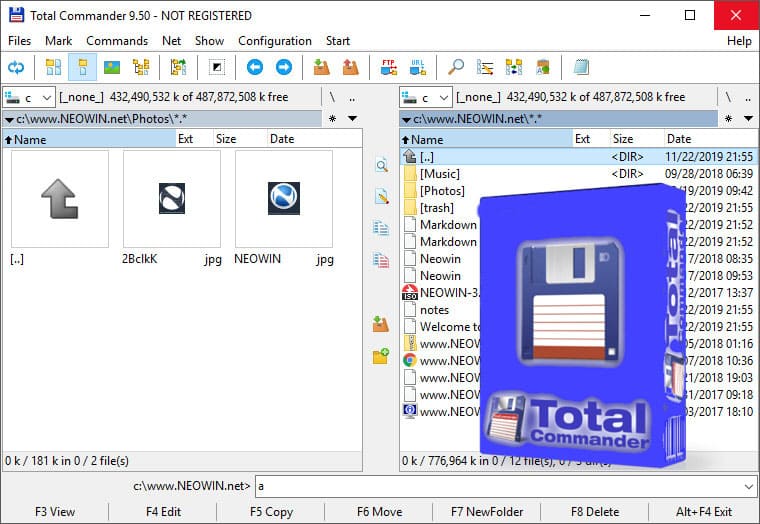760x524 pixels.
Task: Open the left panel drive c dropdown
Action: (x=29, y=97)
